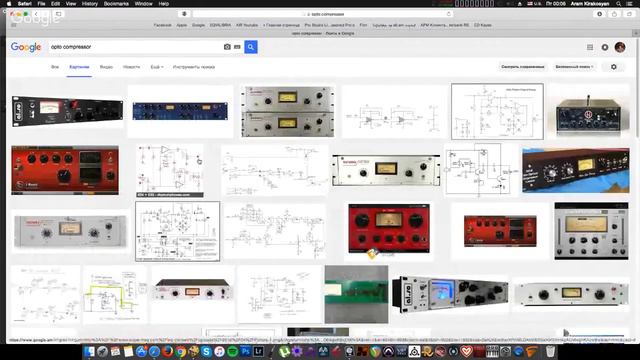Viewport: 640px width, 360px height.
Task: Open the Window menu
Action: pyautogui.click(x=143, y=4)
